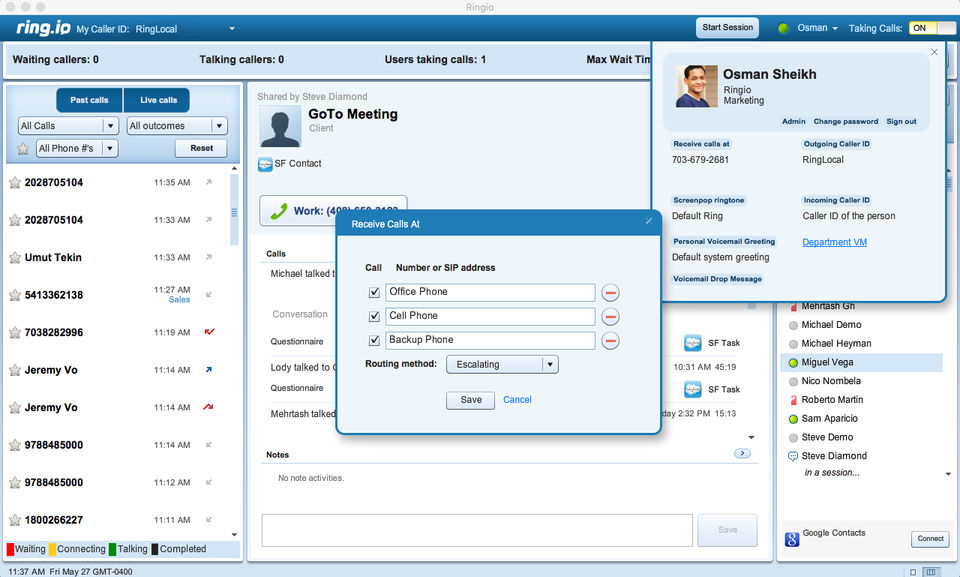
Task: Click the Google Contacts icon
Action: click(792, 539)
